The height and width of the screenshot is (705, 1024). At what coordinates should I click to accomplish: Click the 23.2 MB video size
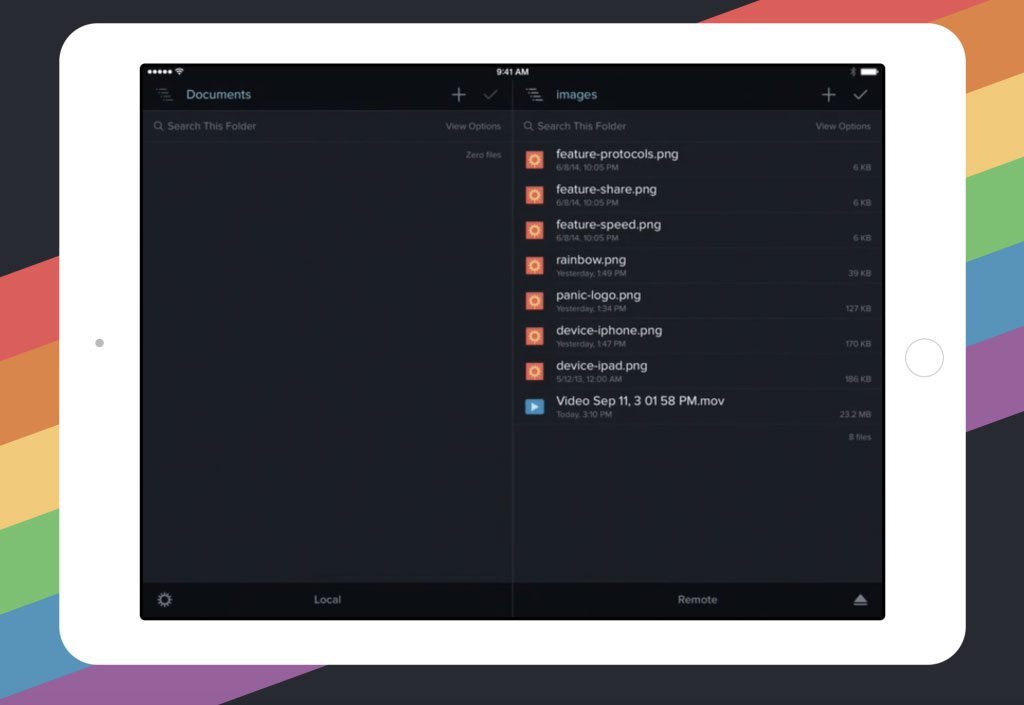(856, 414)
